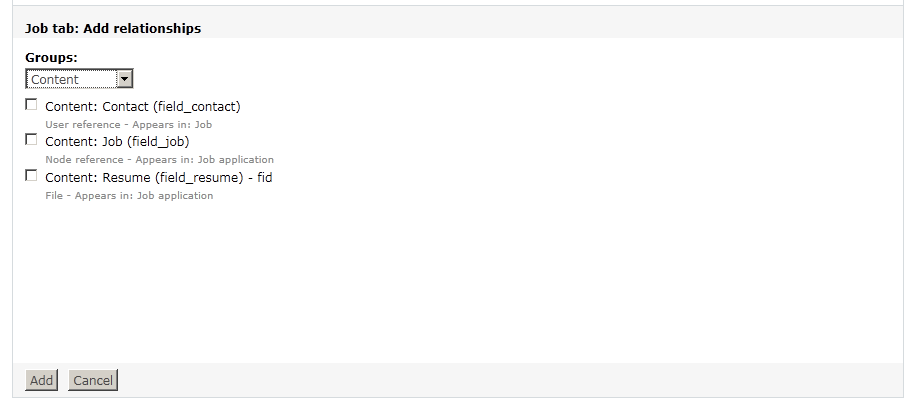This screenshot has height=409, width=917.
Task: Click the "Content: Resume (field_resume) - fid" label
Action: (x=159, y=177)
